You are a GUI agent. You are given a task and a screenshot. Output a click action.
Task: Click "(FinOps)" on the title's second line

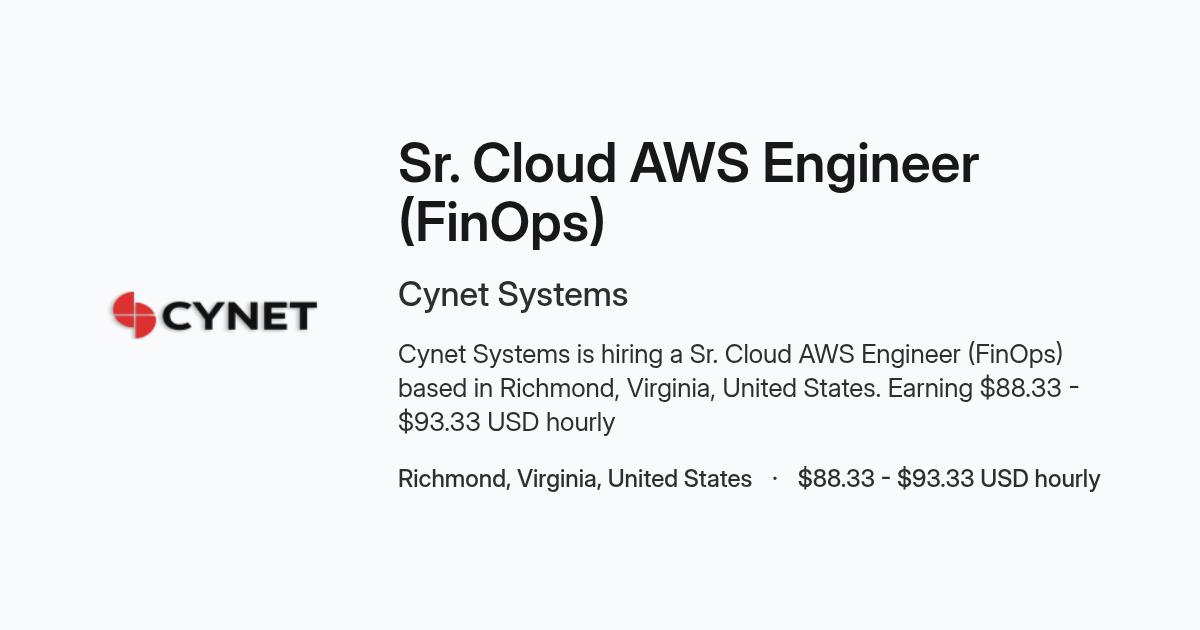click(502, 223)
